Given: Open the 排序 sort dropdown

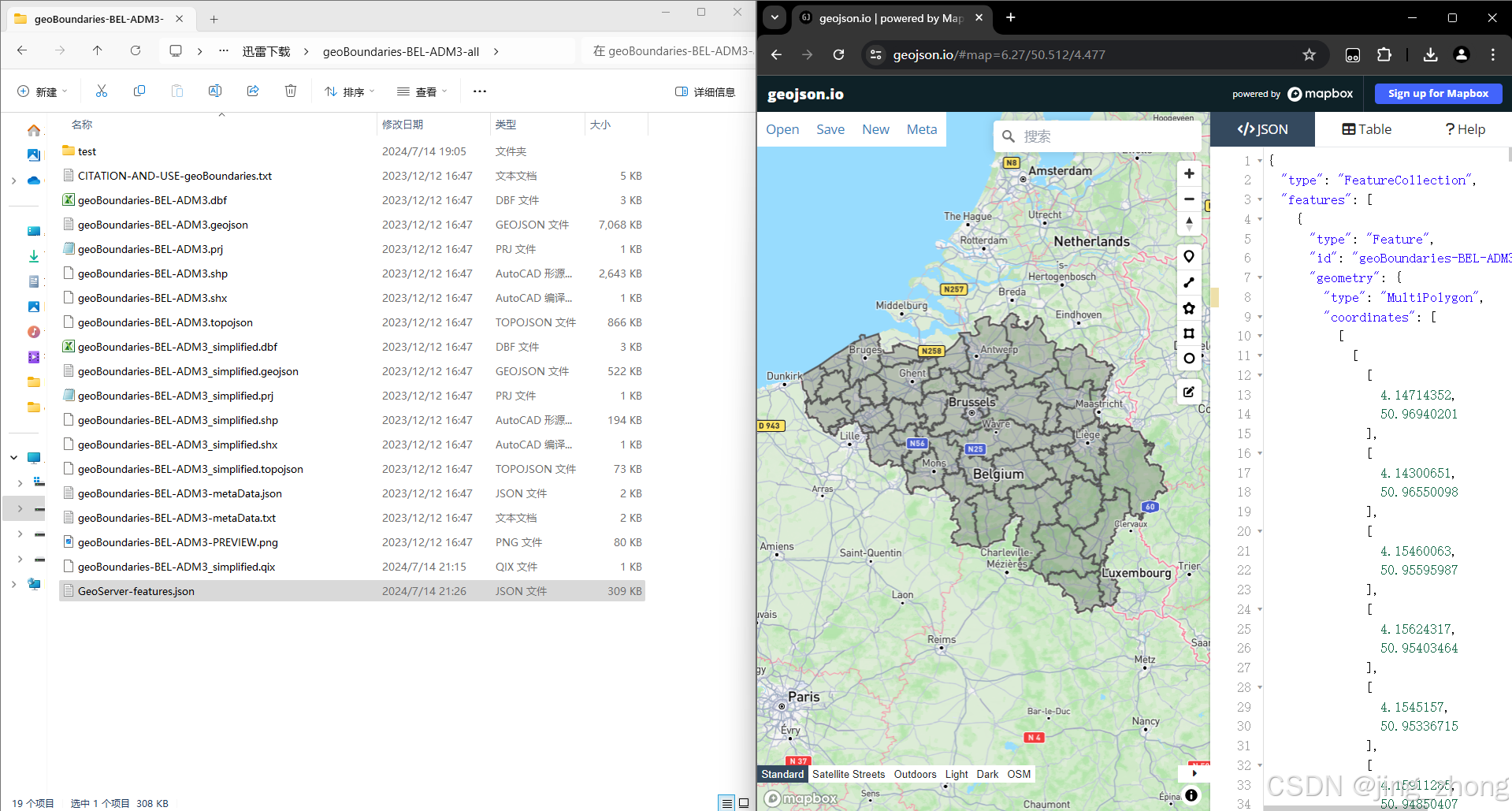Looking at the screenshot, I should tap(350, 91).
